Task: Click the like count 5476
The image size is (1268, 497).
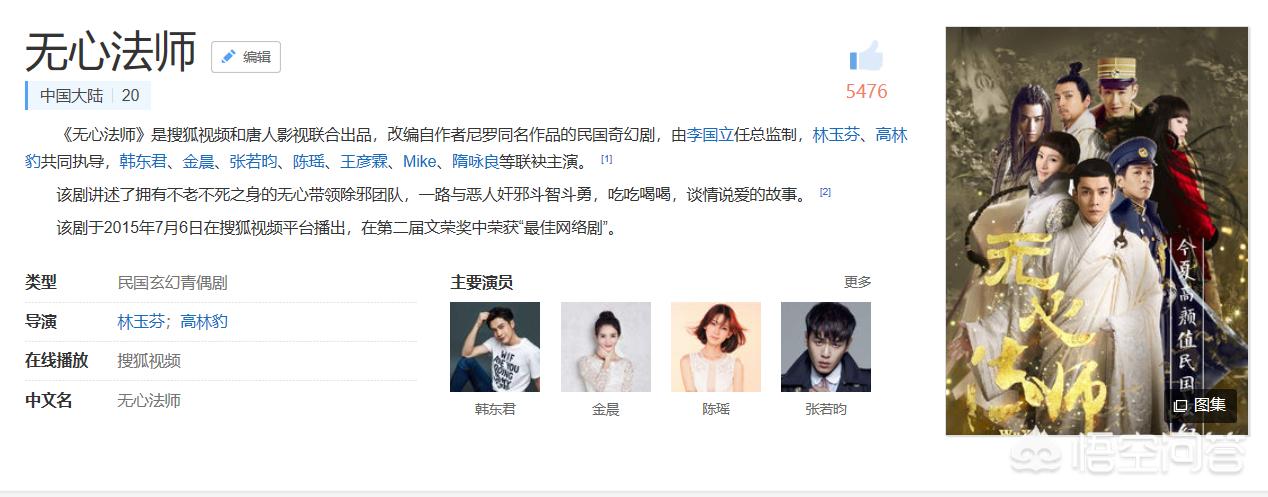Action: pyautogui.click(x=866, y=91)
